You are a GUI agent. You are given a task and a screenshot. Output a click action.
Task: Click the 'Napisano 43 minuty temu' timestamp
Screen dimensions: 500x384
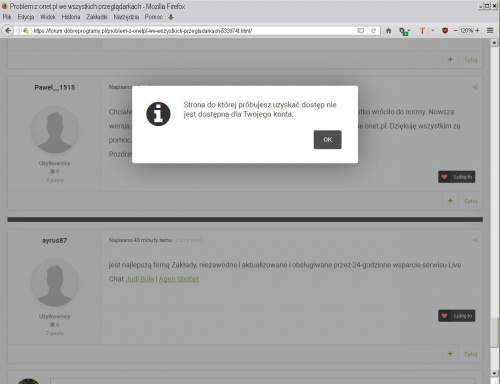point(140,240)
